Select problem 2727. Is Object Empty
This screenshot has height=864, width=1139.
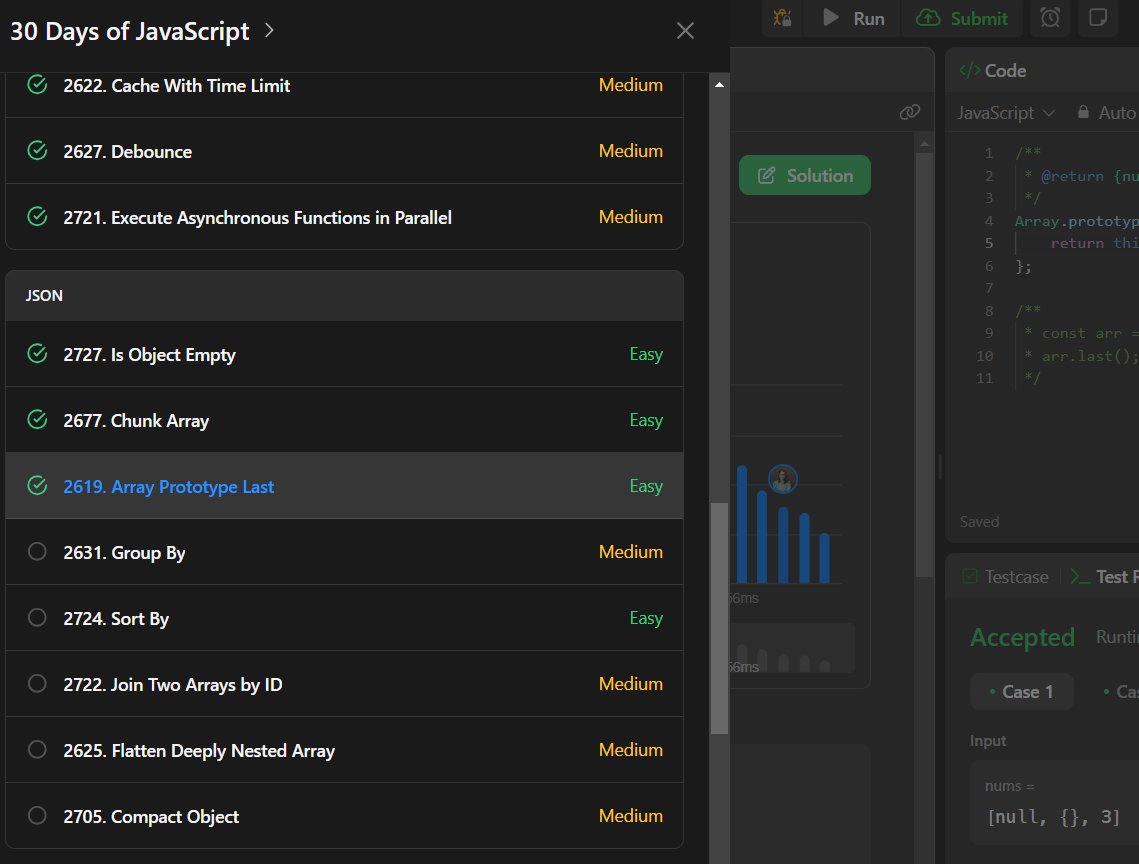(344, 354)
